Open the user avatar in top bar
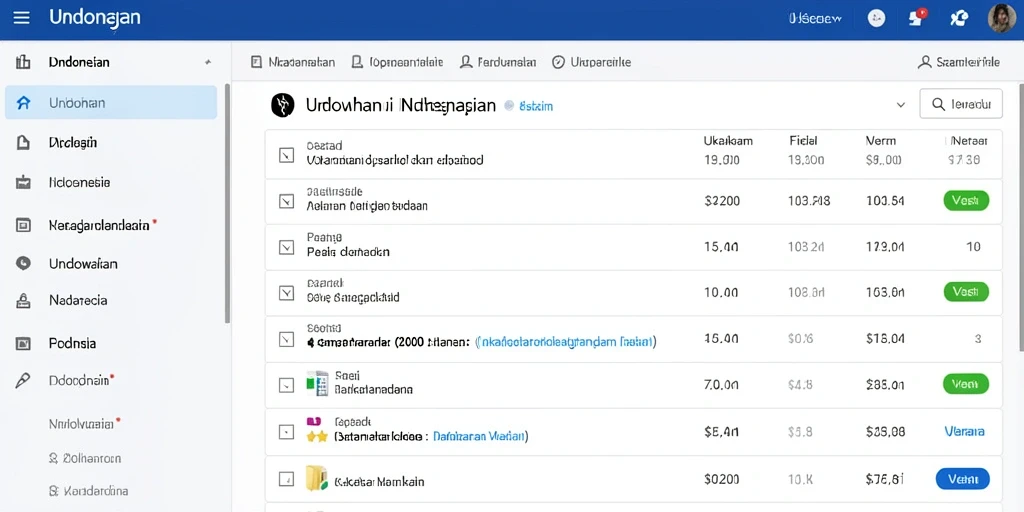 (1000, 18)
